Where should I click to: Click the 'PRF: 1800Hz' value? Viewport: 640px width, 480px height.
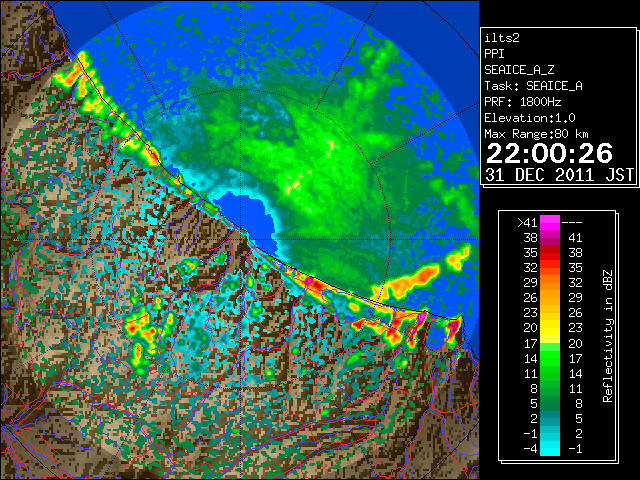tap(522, 102)
